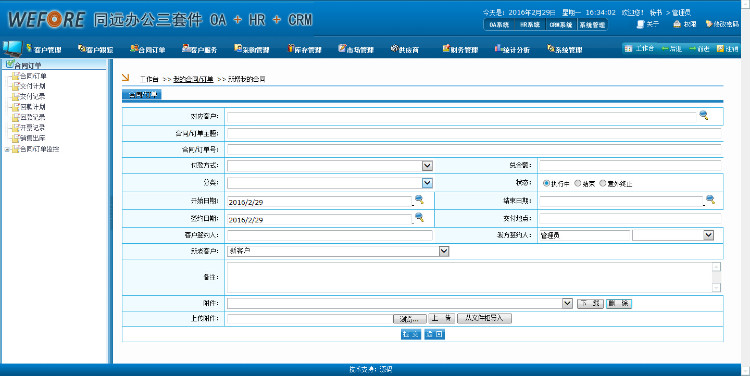Image resolution: width=750 pixels, height=376 pixels.
Task: Click the 从文档库导入 import button
Action: [485, 318]
